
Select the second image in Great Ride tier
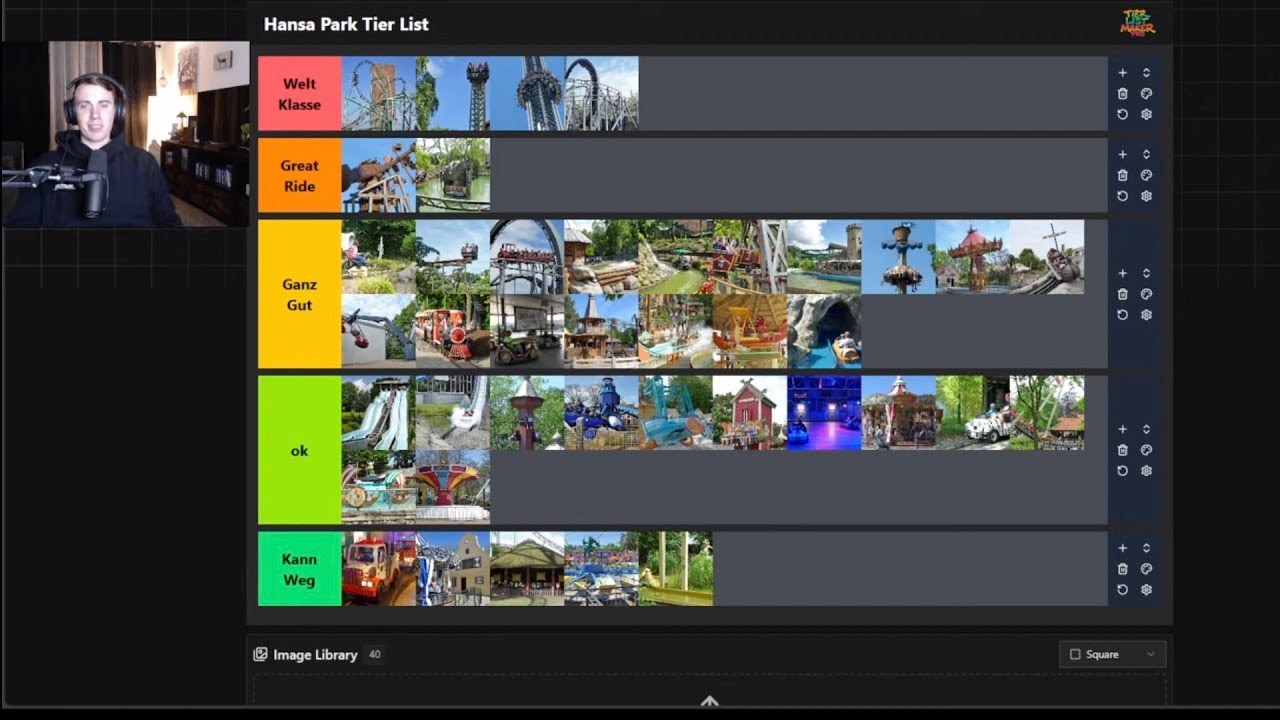453,175
